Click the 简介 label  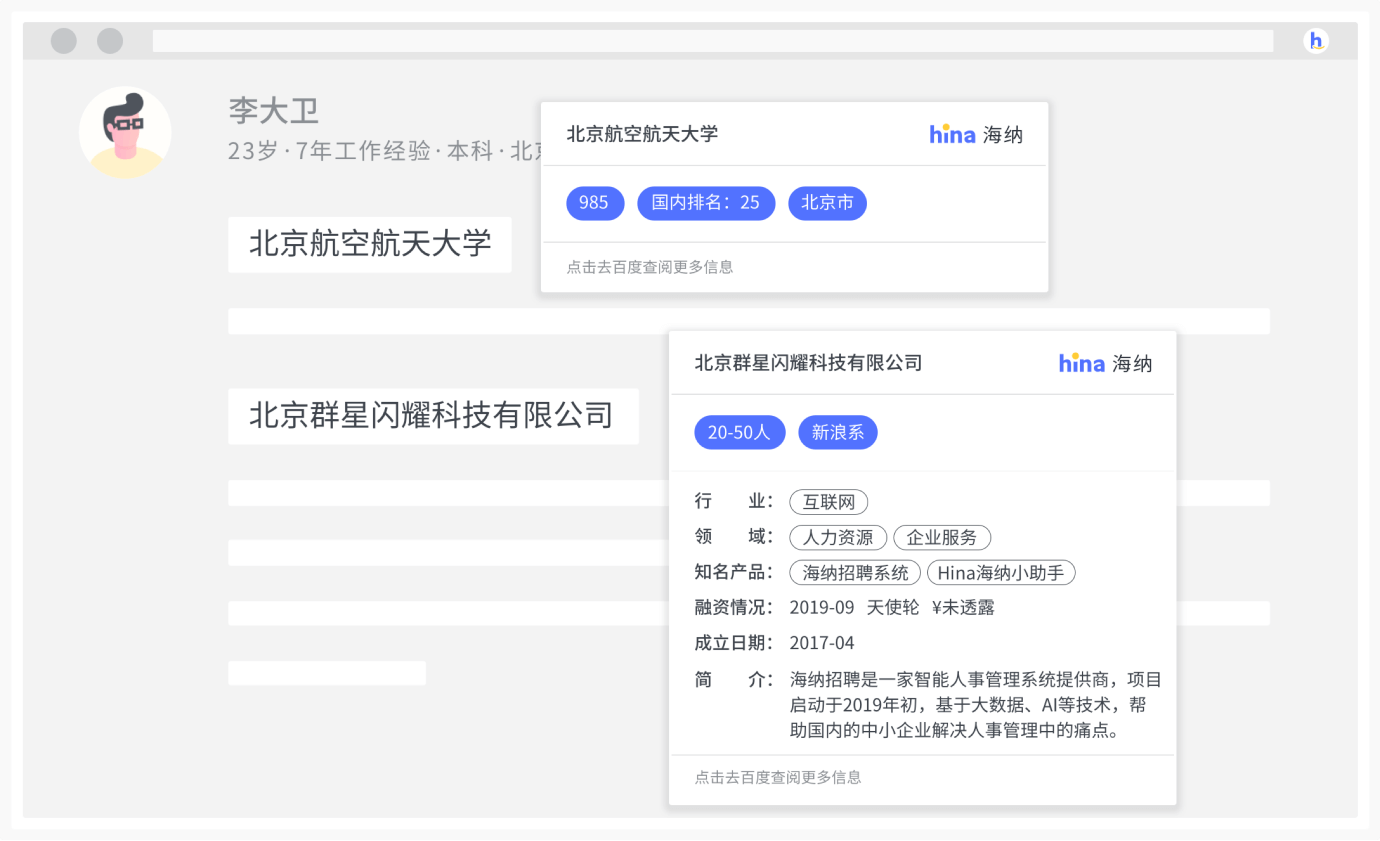click(734, 680)
